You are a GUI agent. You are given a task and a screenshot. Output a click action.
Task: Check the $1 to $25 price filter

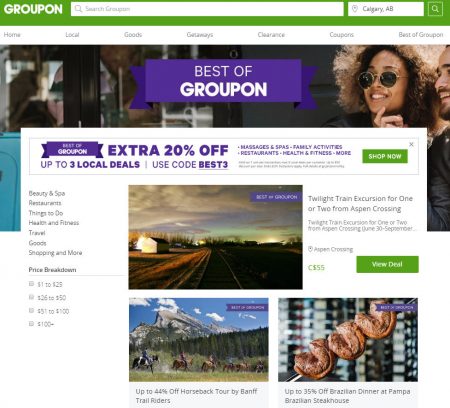(x=31, y=284)
